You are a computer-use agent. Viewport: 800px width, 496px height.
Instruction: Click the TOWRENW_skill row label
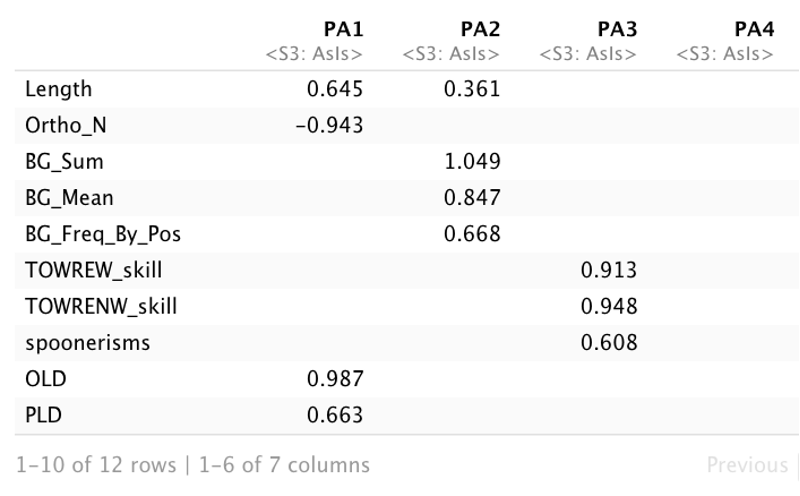tap(101, 307)
